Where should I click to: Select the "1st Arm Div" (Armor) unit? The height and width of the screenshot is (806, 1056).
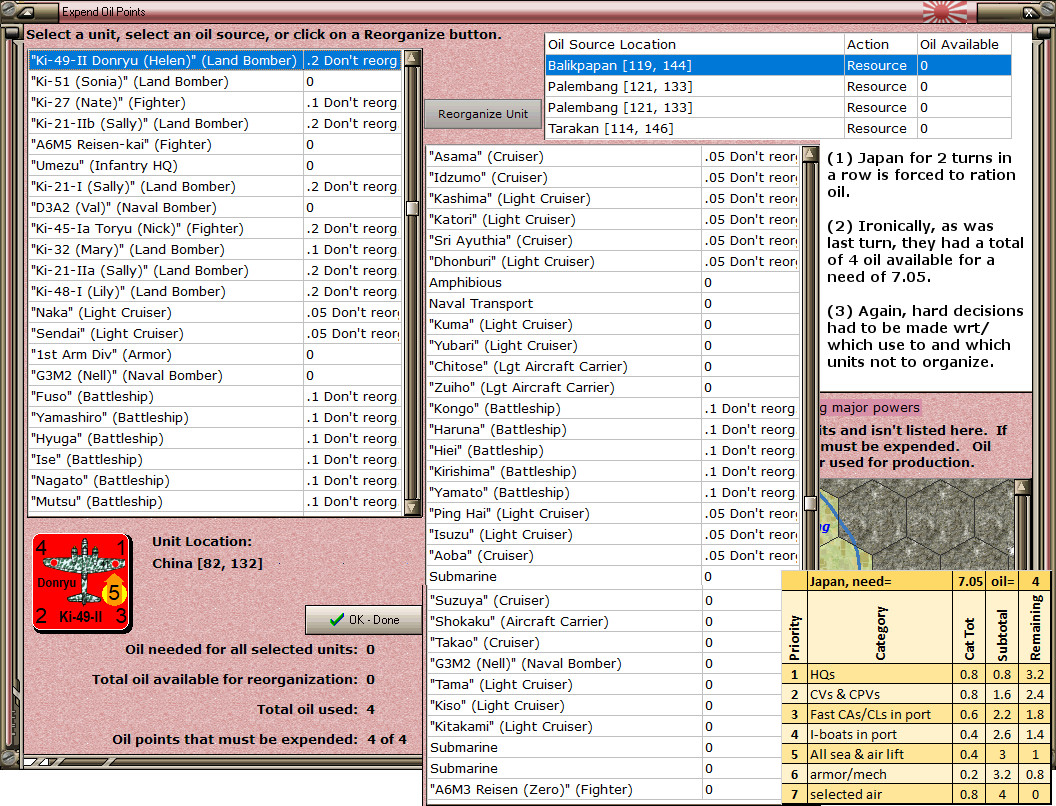[x=215, y=354]
